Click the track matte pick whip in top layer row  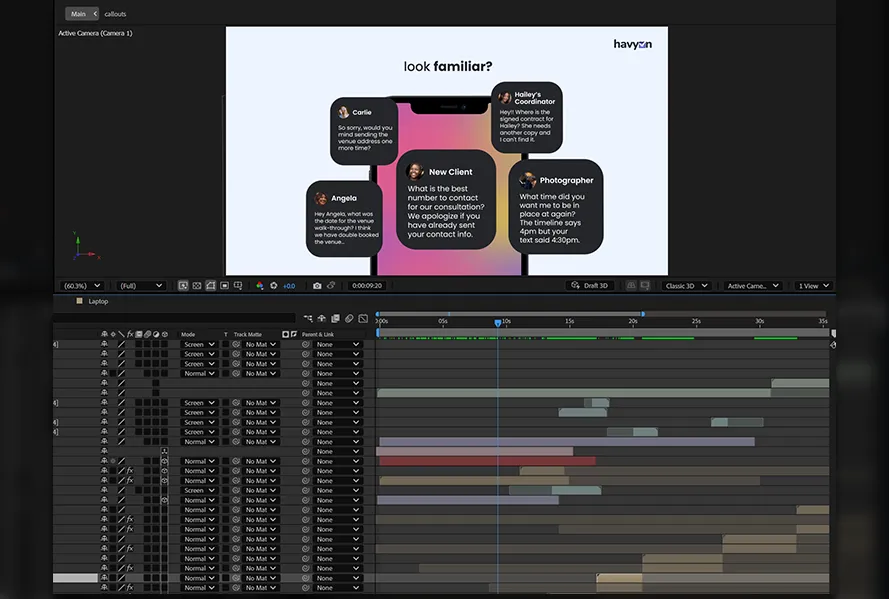[236, 345]
